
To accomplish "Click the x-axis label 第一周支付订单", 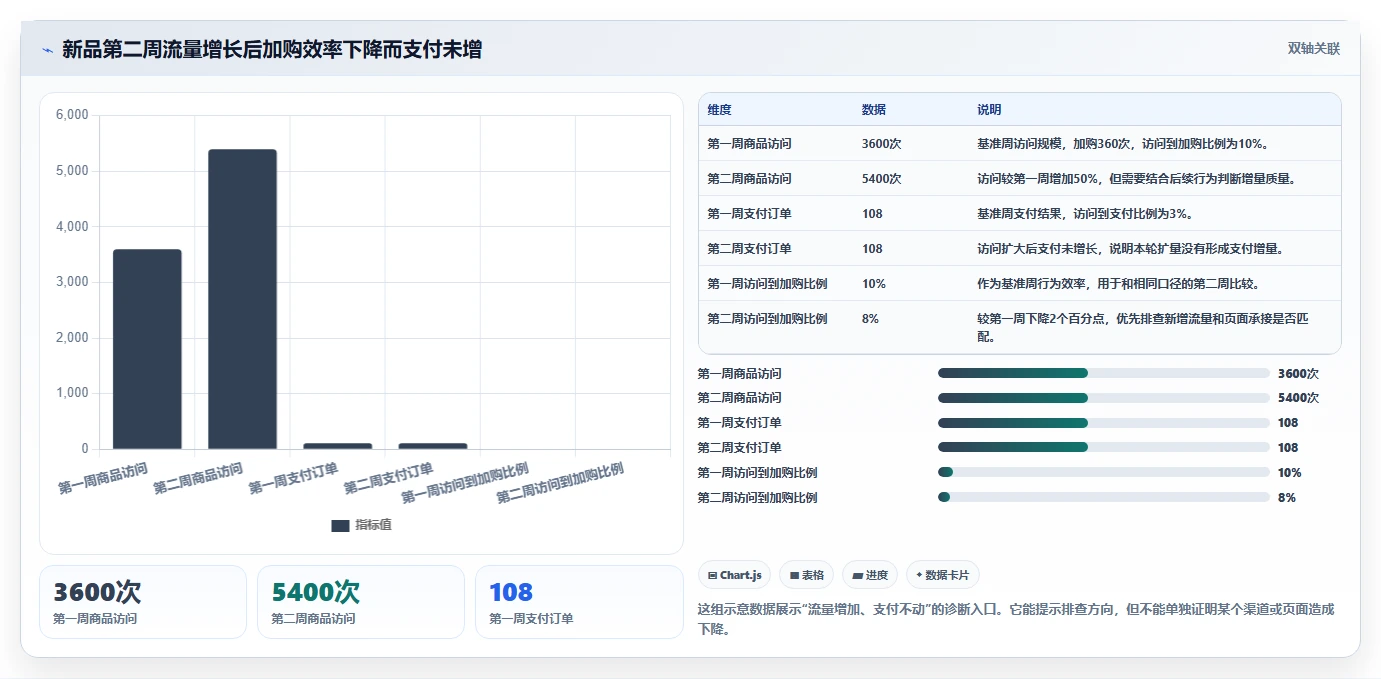I will pos(293,478).
